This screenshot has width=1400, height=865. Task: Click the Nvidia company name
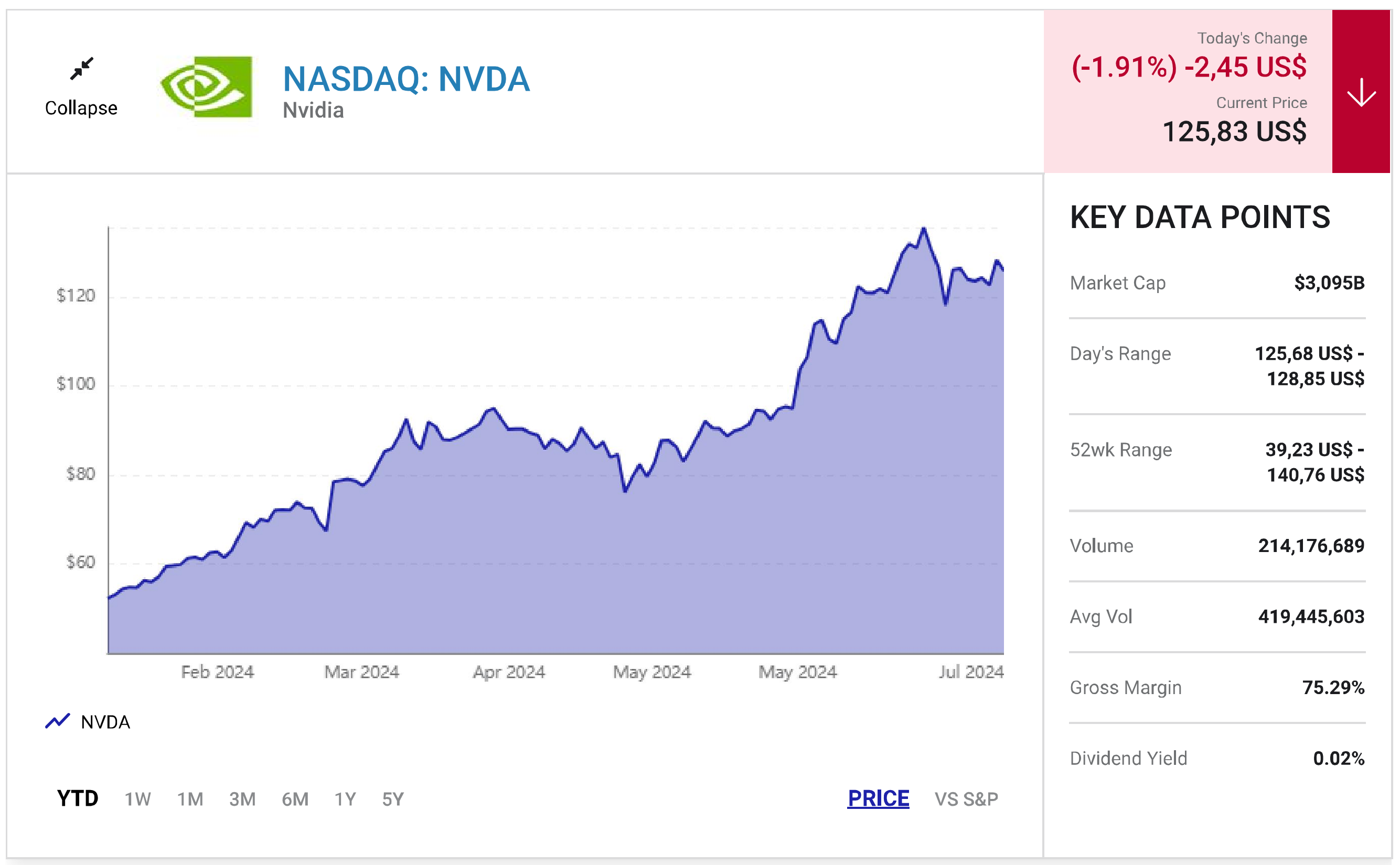click(x=313, y=111)
